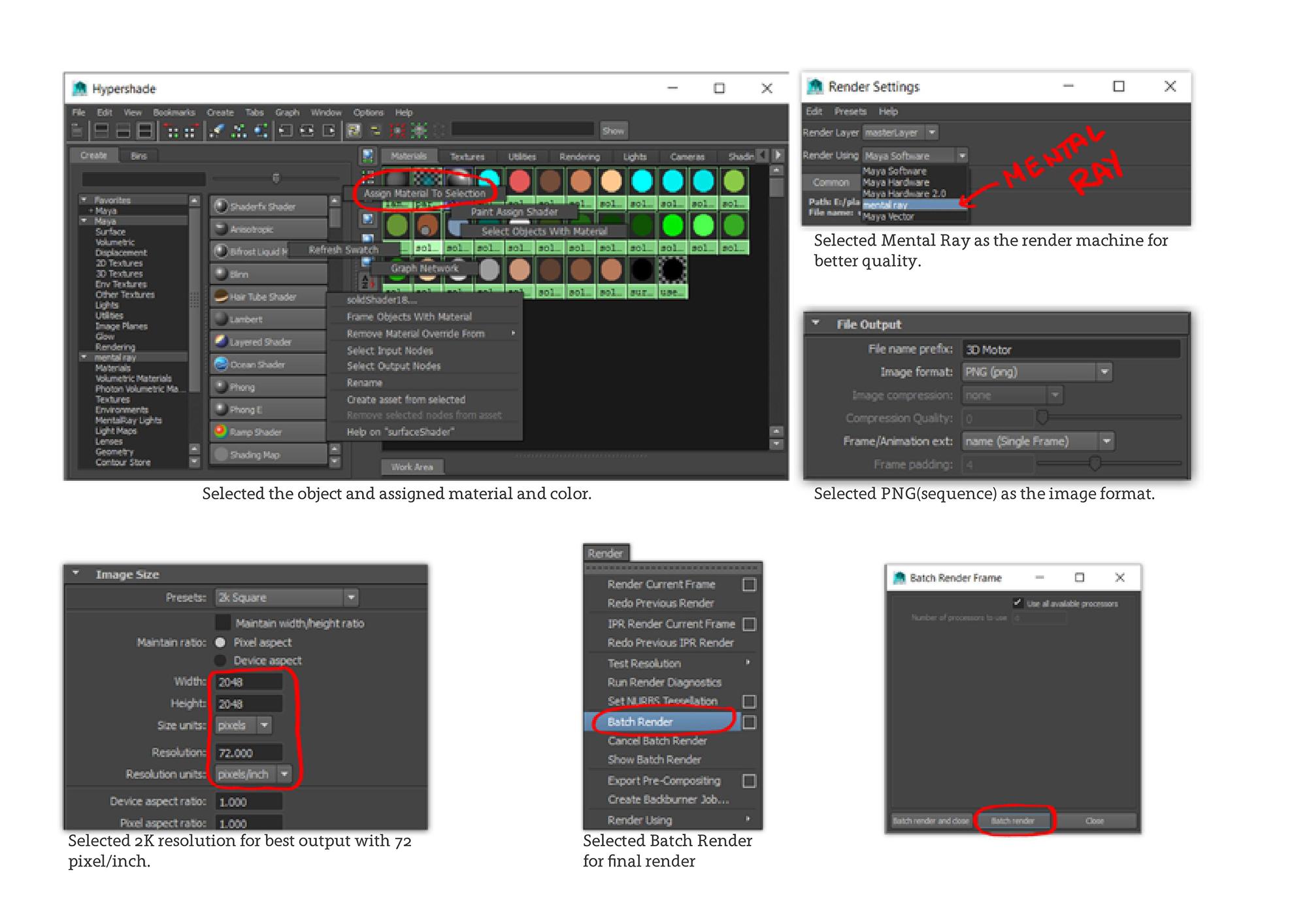Click the Phong shader icon

tap(221, 387)
